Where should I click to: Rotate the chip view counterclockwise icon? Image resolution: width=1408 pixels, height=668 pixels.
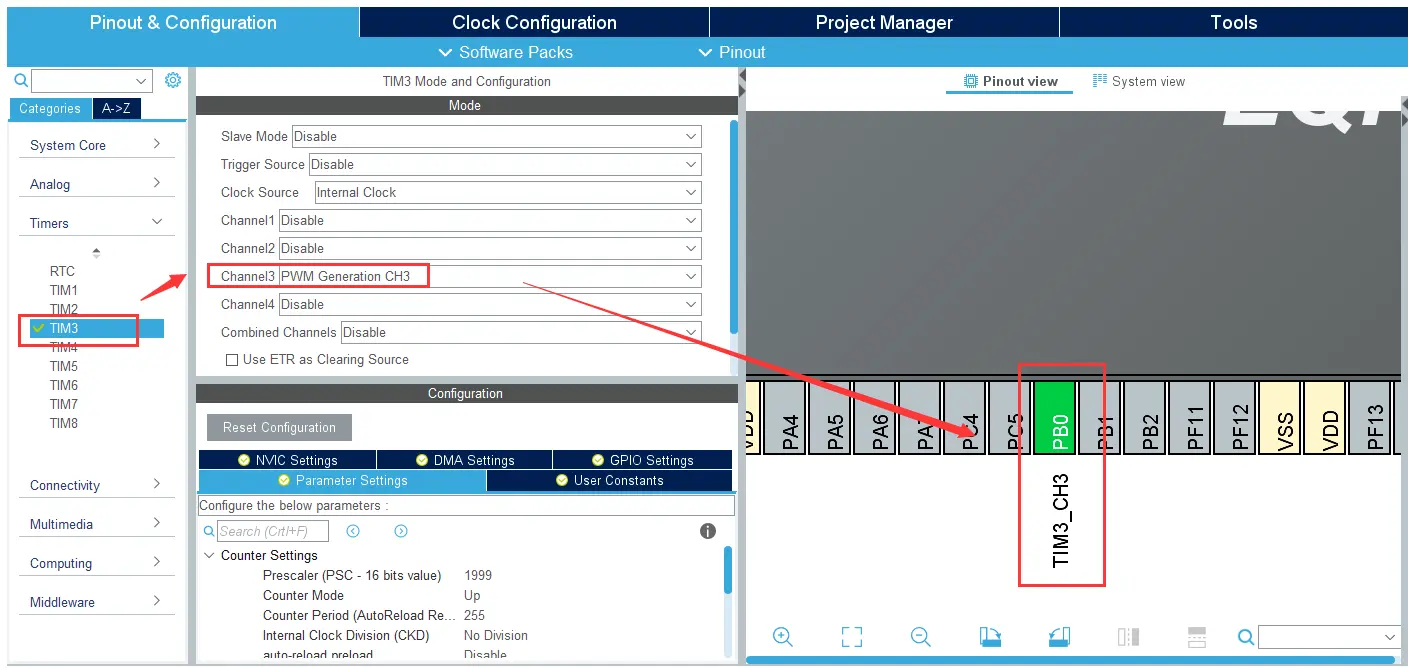pos(1059,637)
